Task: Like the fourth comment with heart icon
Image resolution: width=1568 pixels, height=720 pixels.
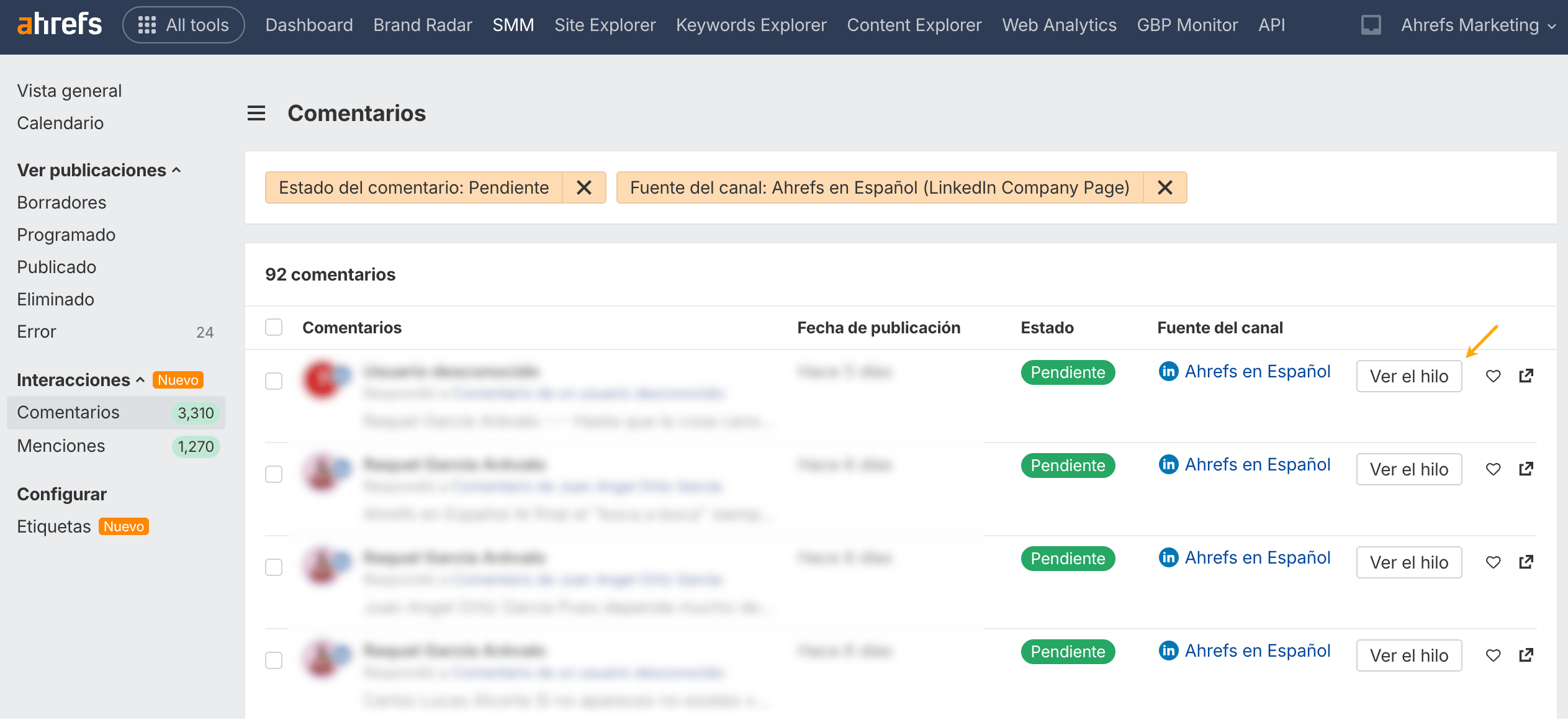Action: (1493, 655)
